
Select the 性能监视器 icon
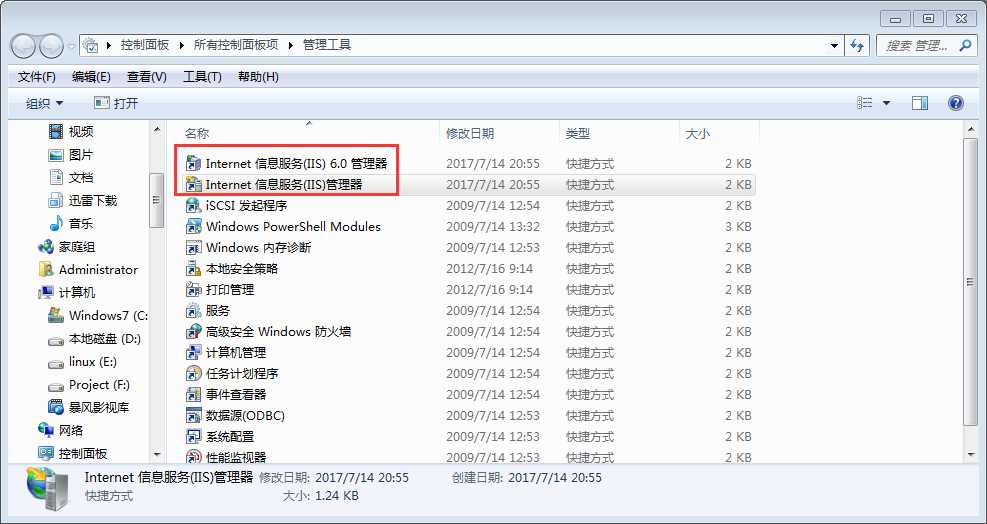(193, 457)
